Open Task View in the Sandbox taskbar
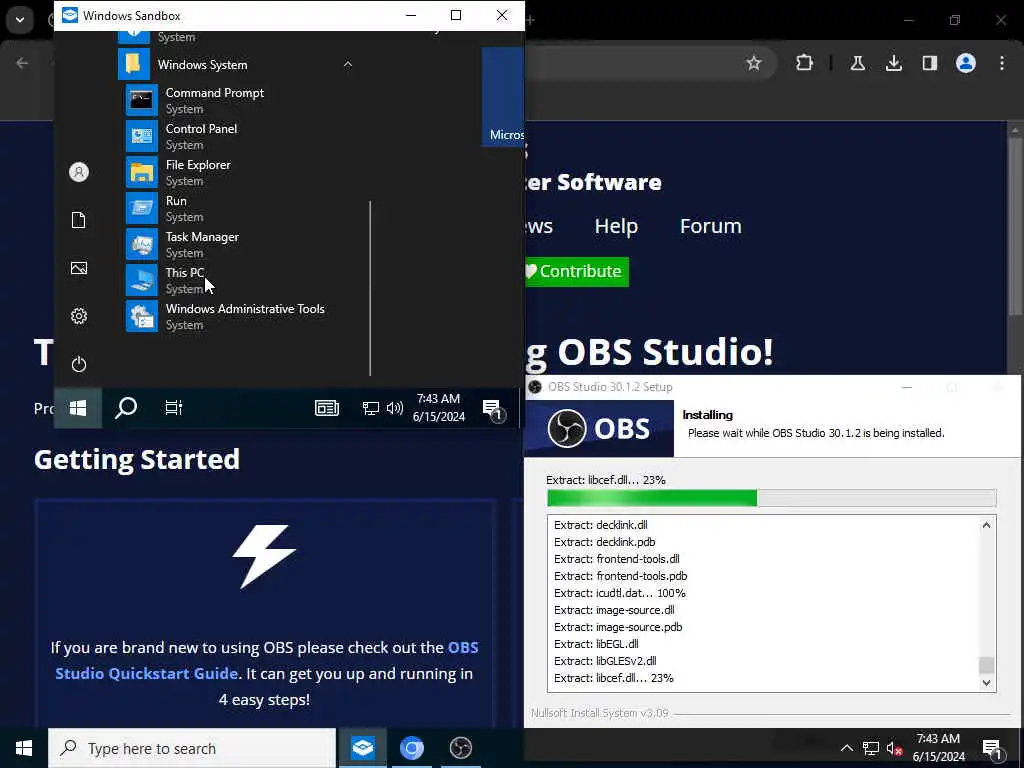Screen dimensions: 1024x768 click(174, 408)
